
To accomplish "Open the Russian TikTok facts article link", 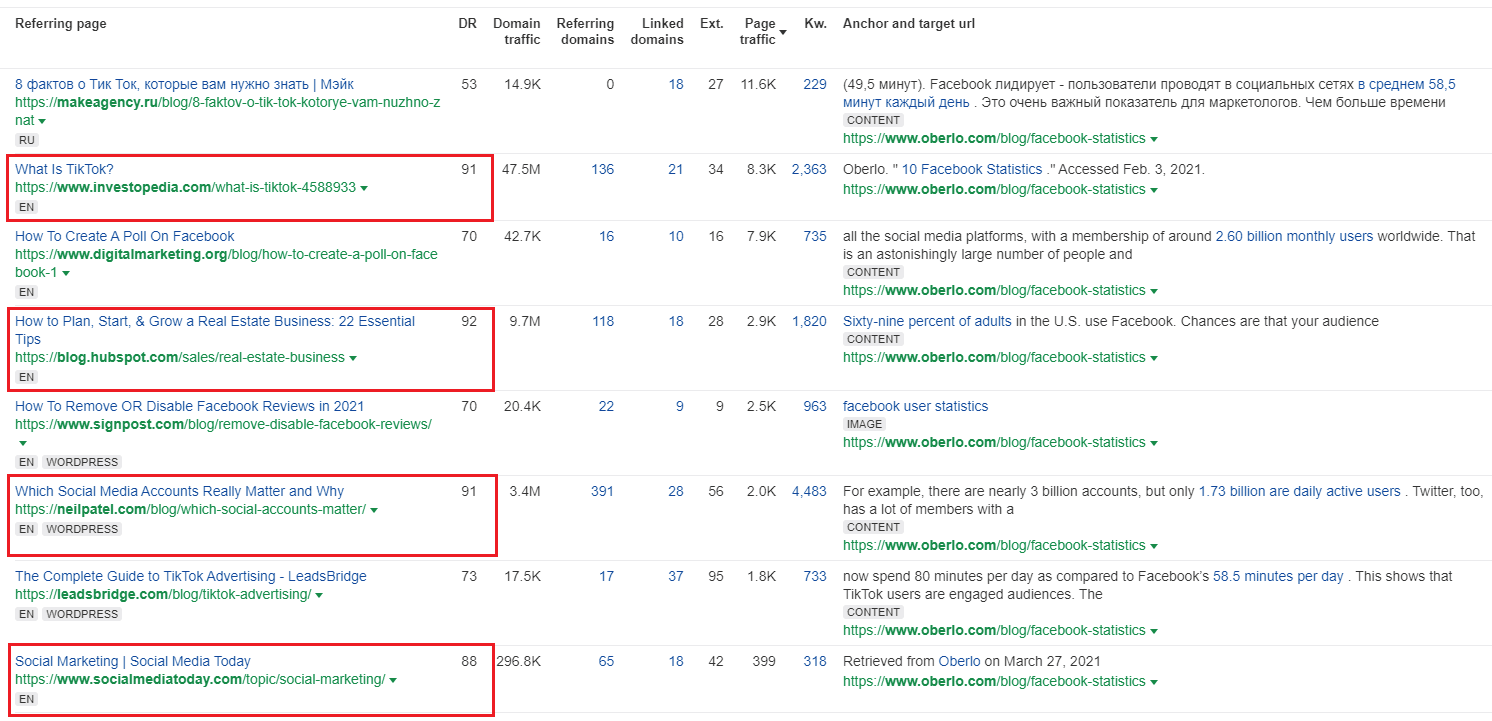I will click(x=184, y=84).
